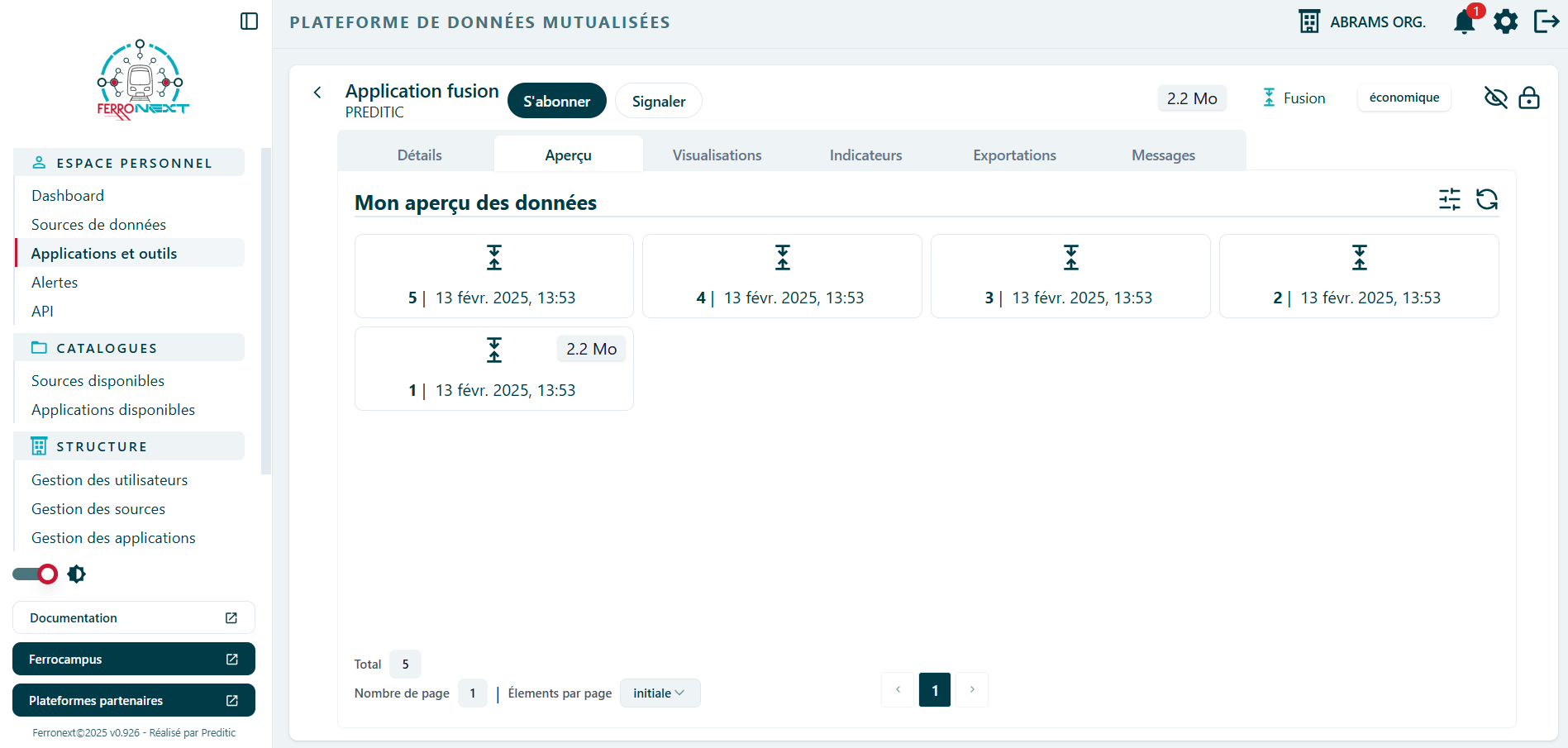The width and height of the screenshot is (1568, 748).
Task: Switch to the Visualisations tab
Action: click(x=717, y=155)
